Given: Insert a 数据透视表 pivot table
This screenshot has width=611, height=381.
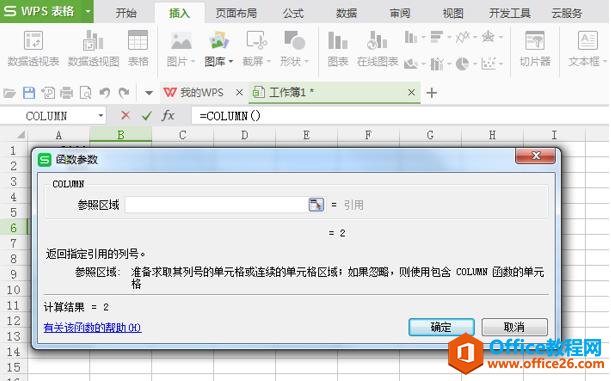Looking at the screenshot, I should [x=33, y=48].
